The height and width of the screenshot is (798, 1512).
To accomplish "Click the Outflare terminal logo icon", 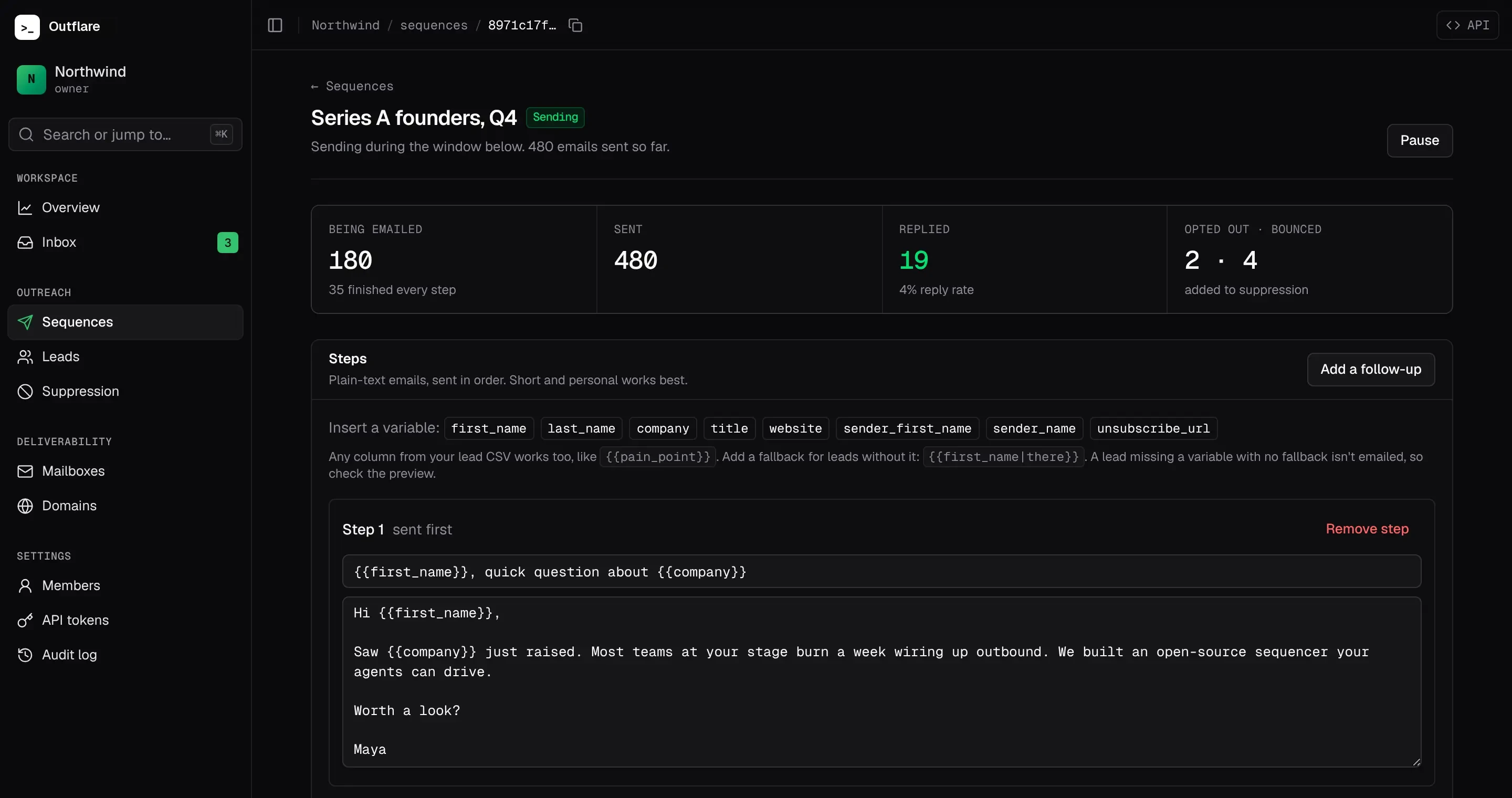I will [27, 27].
